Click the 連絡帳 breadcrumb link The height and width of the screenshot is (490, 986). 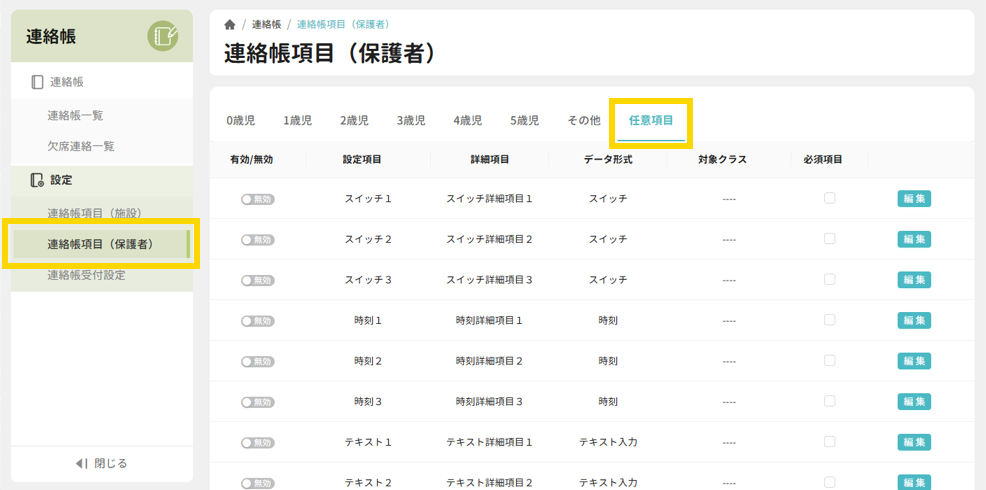coord(266,24)
